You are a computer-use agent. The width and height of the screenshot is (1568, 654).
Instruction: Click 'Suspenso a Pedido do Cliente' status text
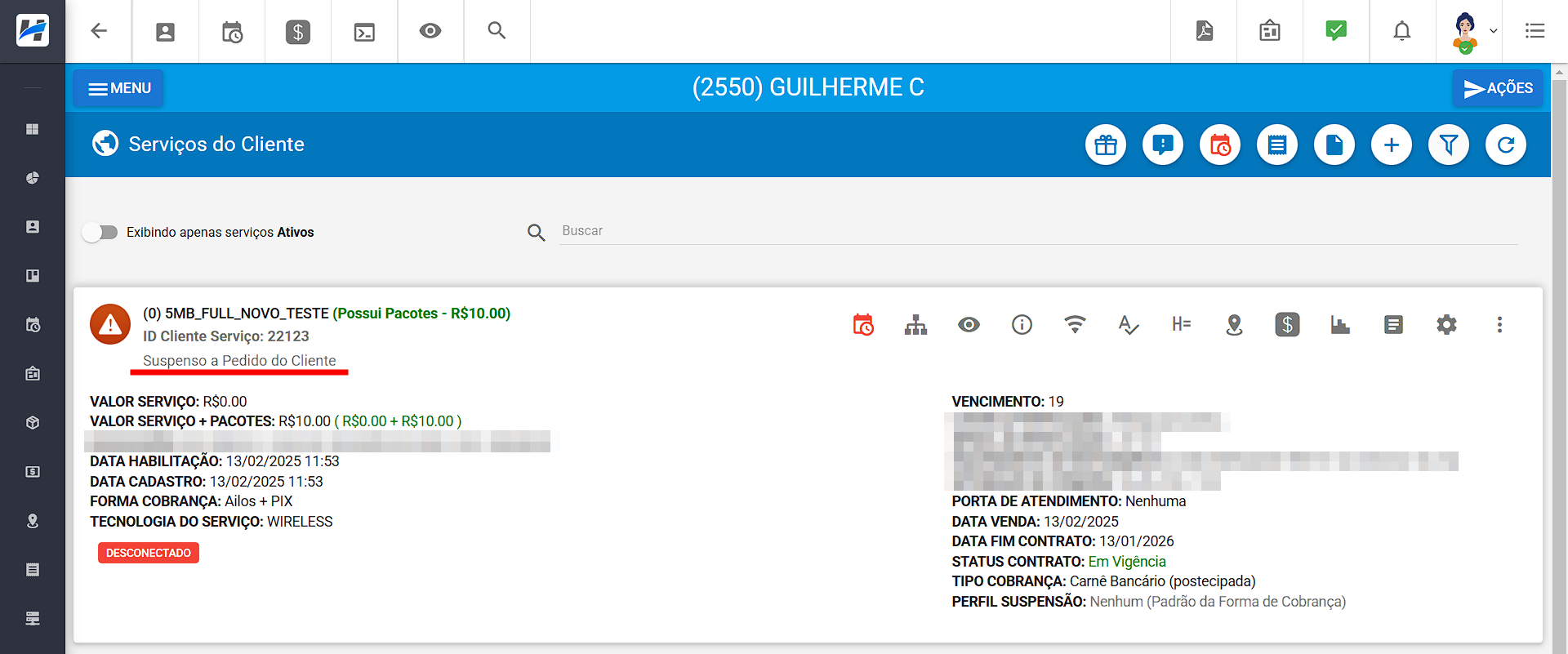point(239,360)
